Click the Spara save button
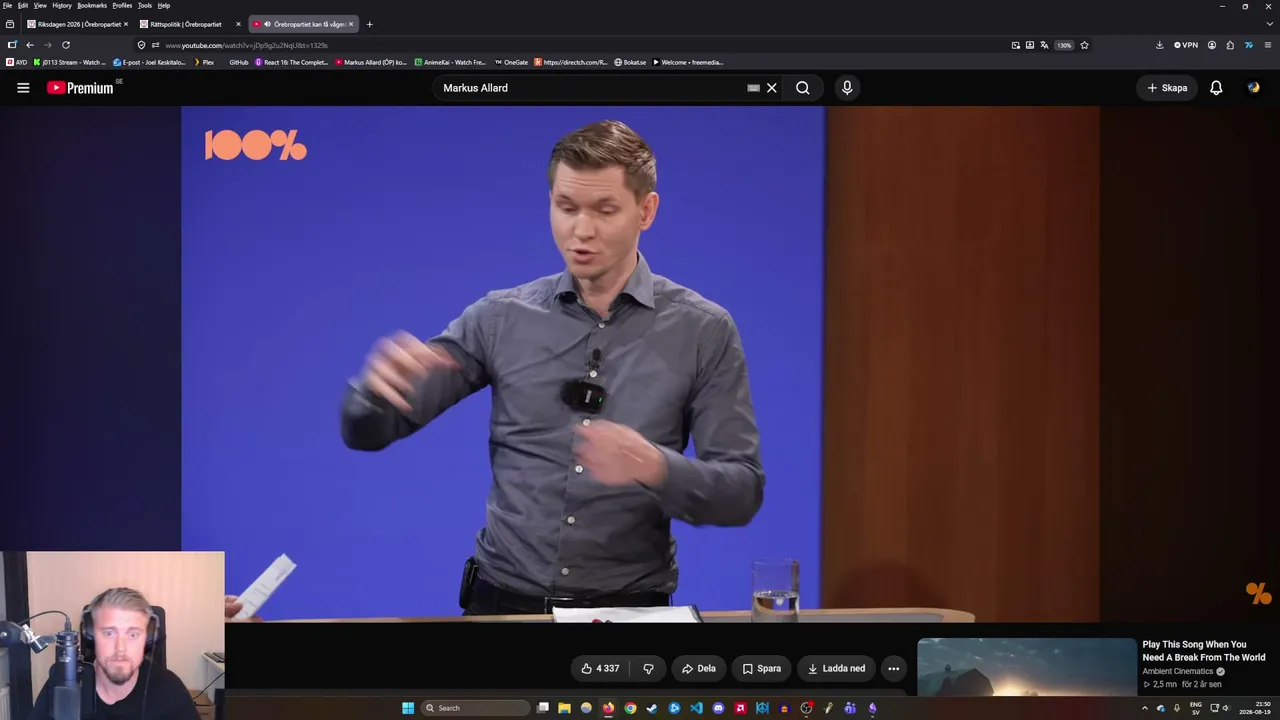 click(761, 669)
